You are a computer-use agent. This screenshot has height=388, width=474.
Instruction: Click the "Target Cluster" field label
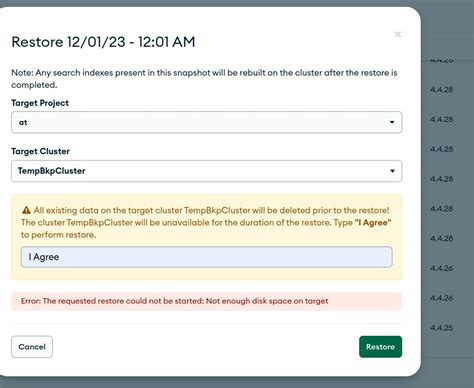coord(40,151)
